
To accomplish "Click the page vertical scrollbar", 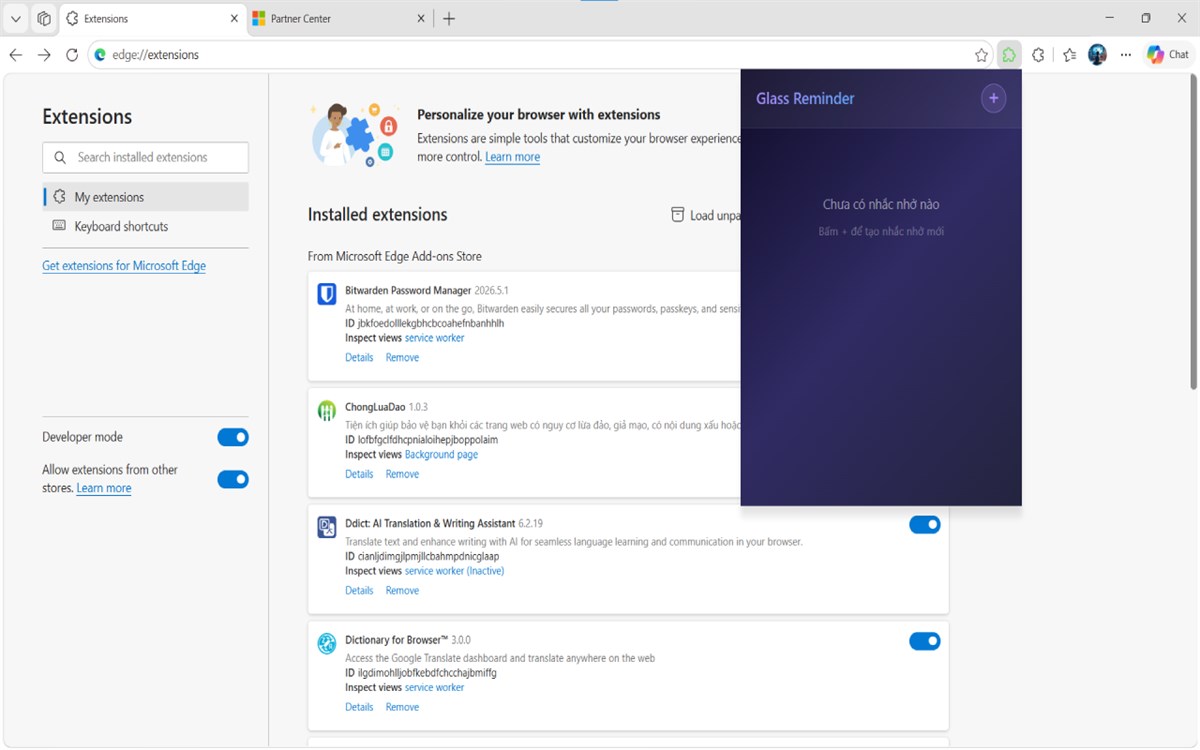I will (1193, 230).
